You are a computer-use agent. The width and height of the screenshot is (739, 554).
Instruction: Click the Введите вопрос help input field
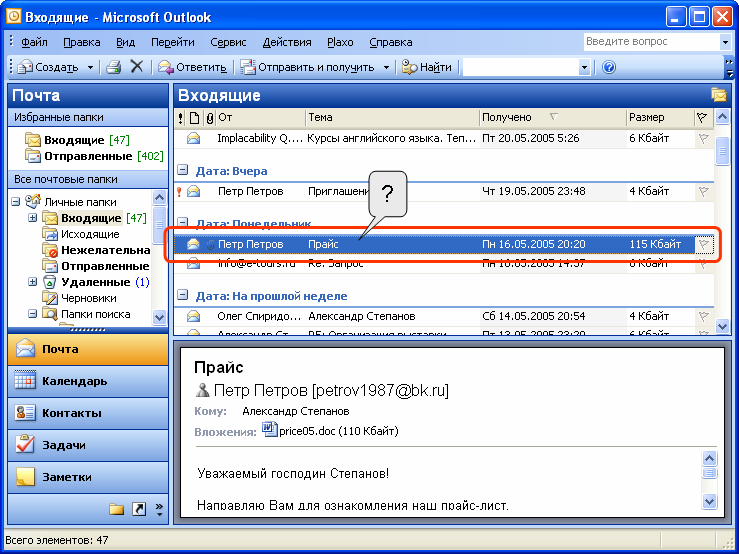point(651,42)
